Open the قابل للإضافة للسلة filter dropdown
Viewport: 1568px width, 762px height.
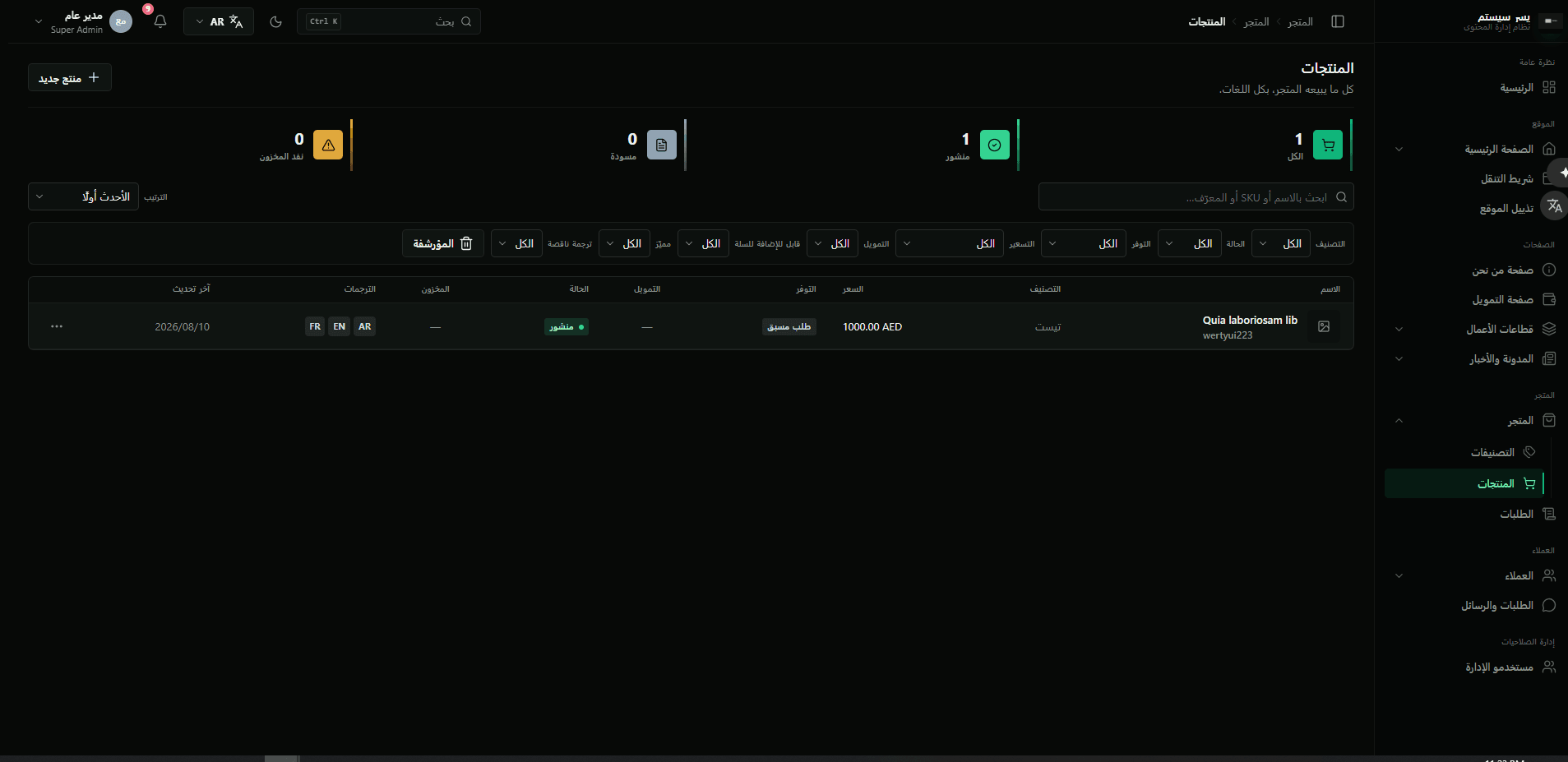click(703, 243)
